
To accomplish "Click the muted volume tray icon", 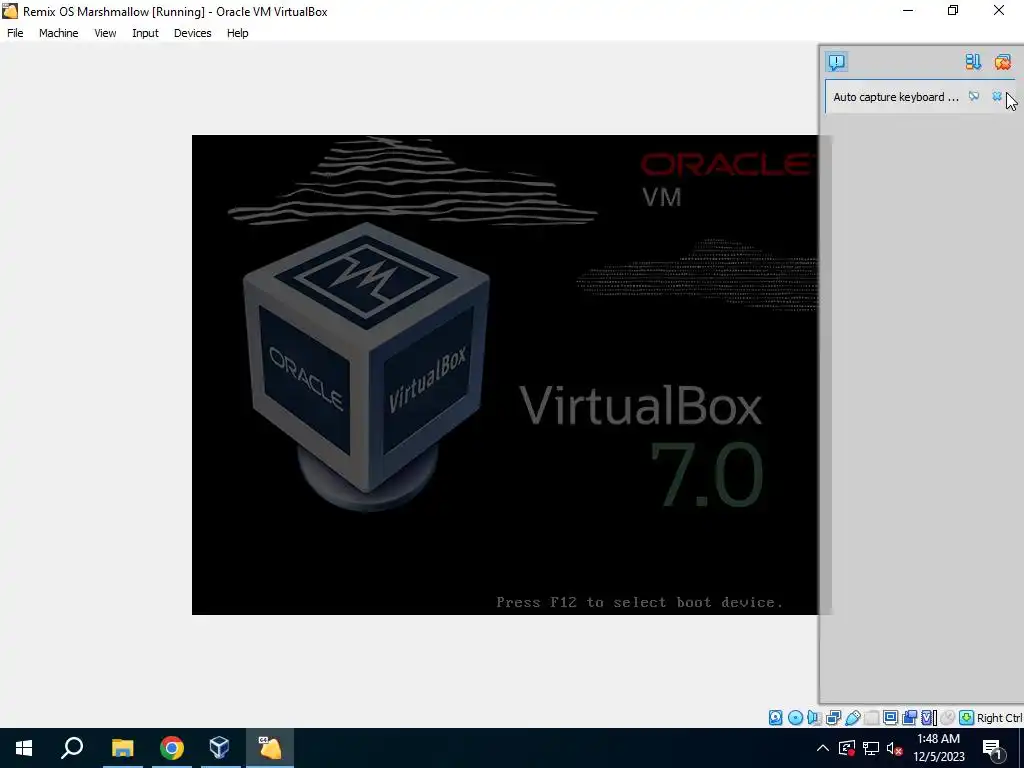I will [x=895, y=748].
